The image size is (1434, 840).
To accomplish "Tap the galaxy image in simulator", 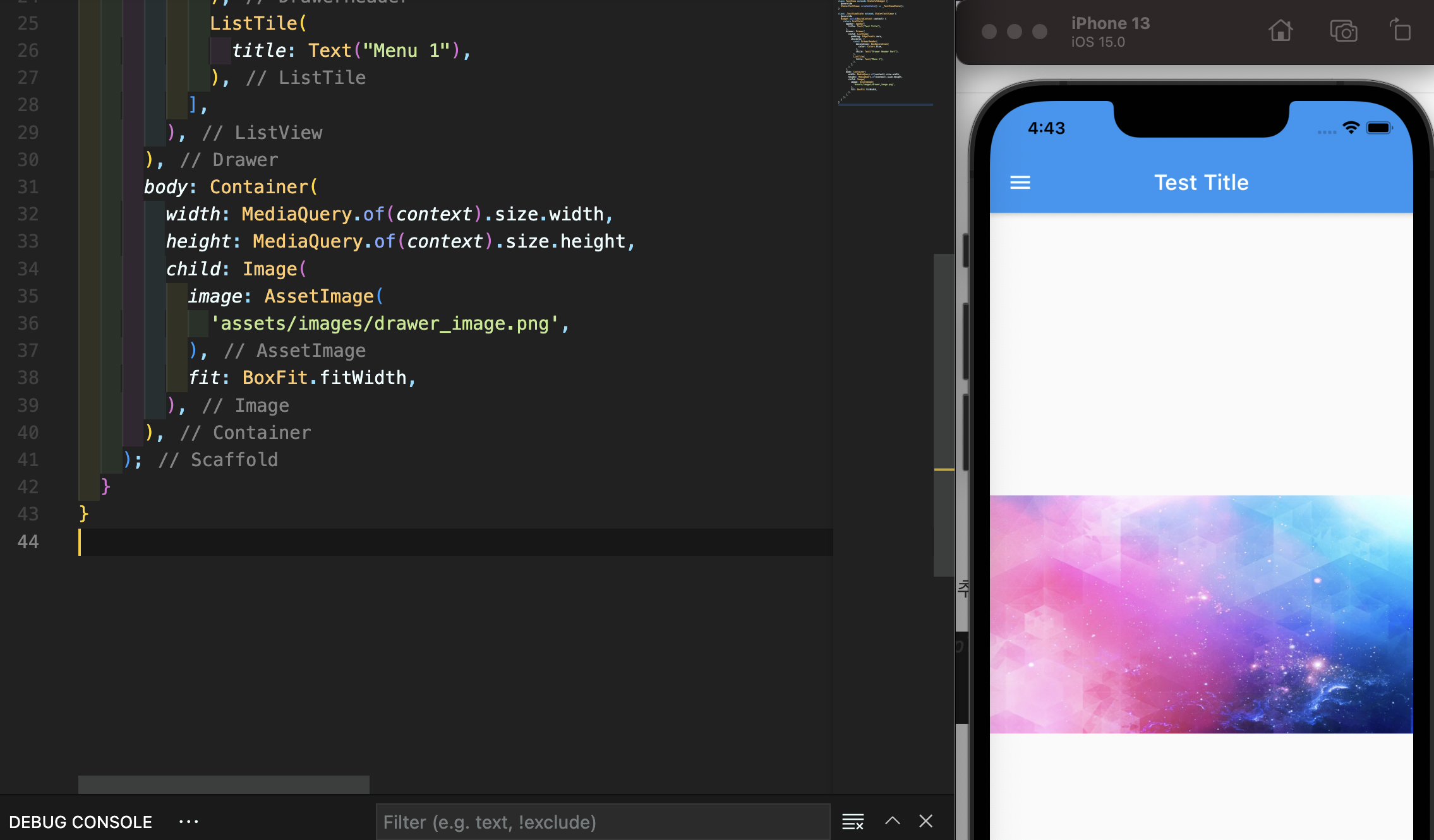I will (1200, 614).
